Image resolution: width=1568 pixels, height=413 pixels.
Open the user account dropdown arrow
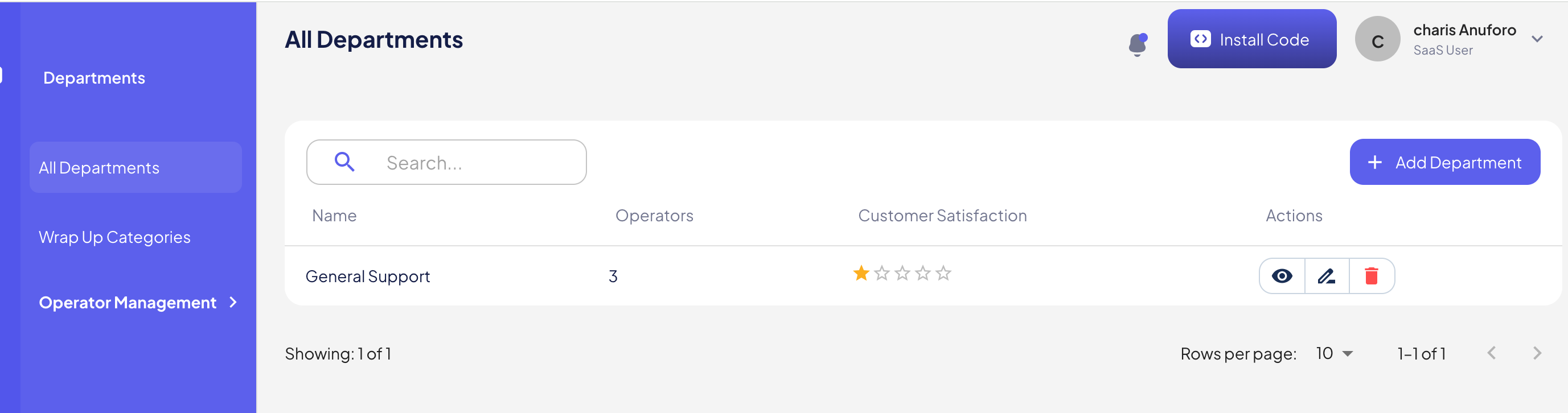pos(1537,39)
